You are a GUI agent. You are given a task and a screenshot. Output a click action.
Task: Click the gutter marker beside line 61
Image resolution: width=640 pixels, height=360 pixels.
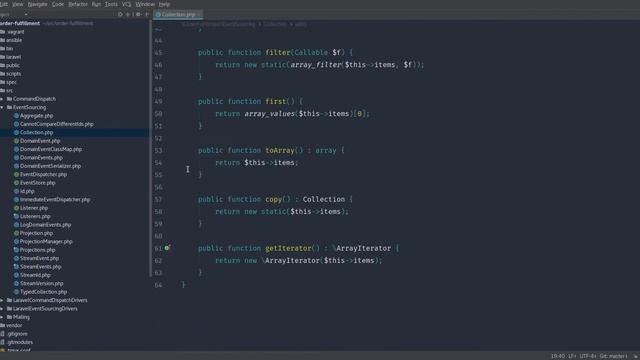167,248
